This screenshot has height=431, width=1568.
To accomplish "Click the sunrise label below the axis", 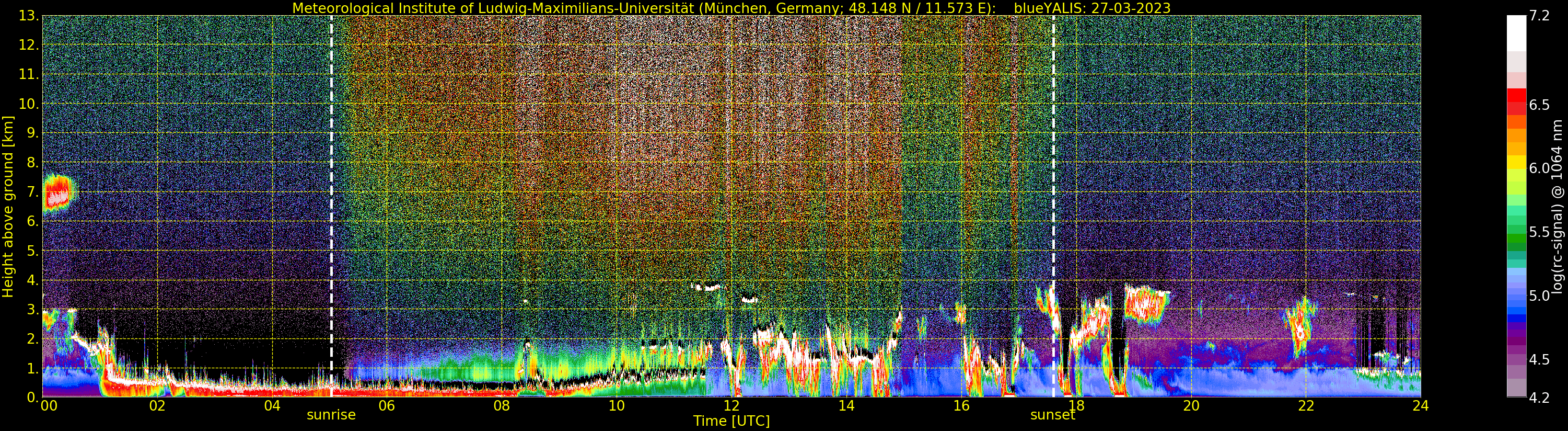I will click(x=331, y=415).
